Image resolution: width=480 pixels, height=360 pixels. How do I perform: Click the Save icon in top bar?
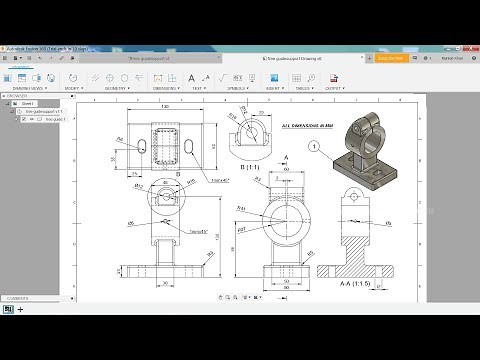coord(29,58)
